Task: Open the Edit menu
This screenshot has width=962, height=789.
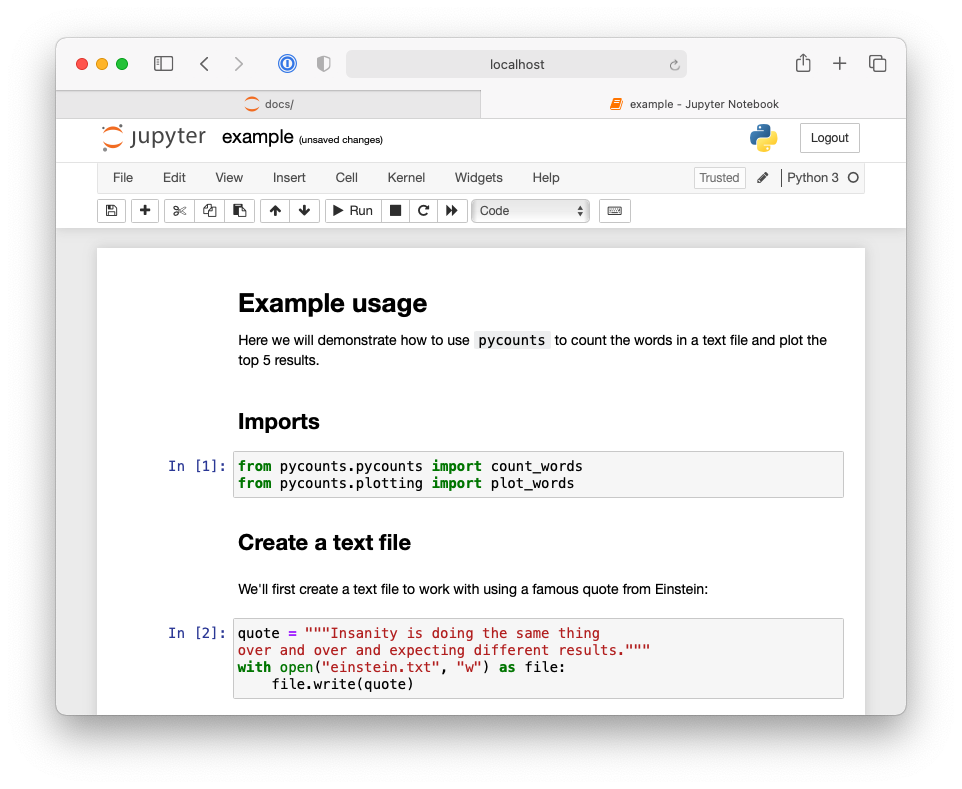Action: 174,178
